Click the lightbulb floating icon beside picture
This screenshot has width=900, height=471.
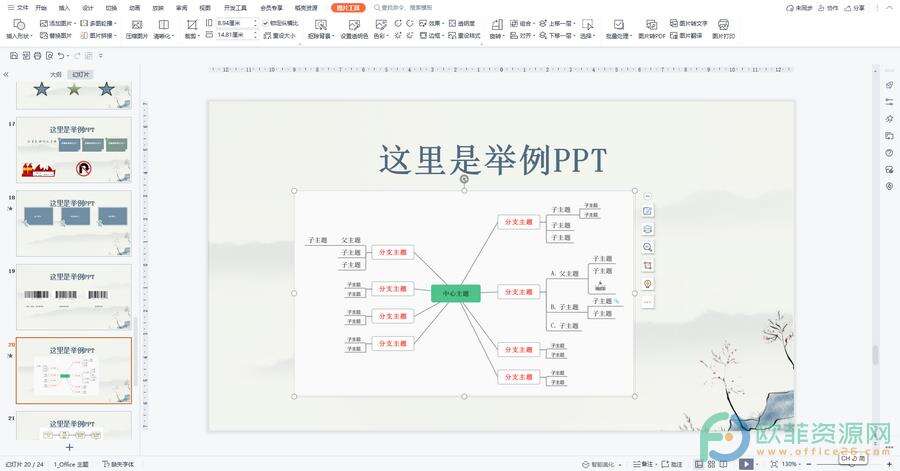point(647,284)
